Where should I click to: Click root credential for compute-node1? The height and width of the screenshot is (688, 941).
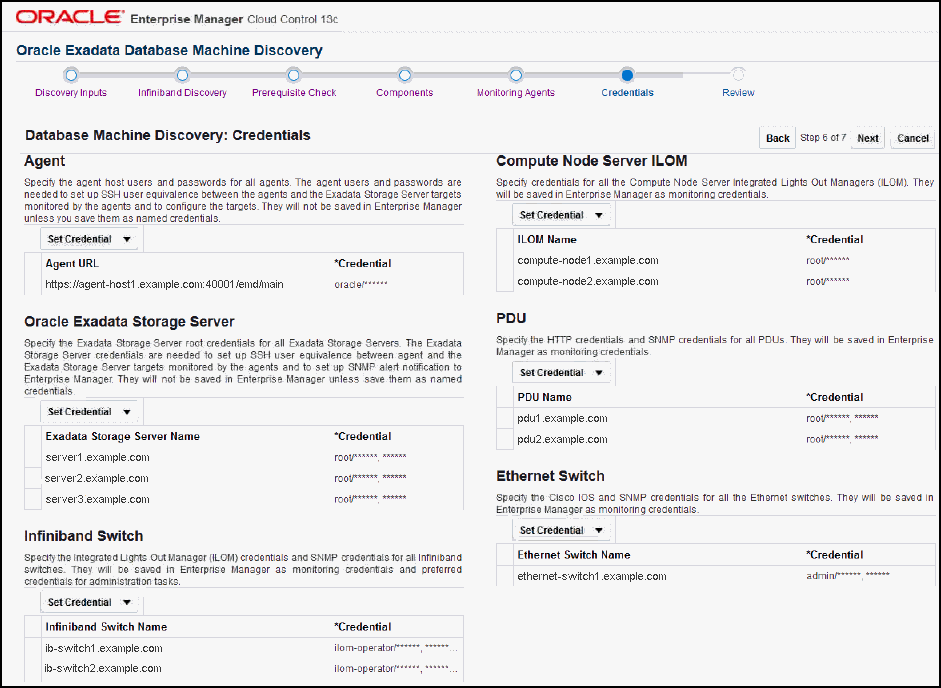click(x=828, y=261)
